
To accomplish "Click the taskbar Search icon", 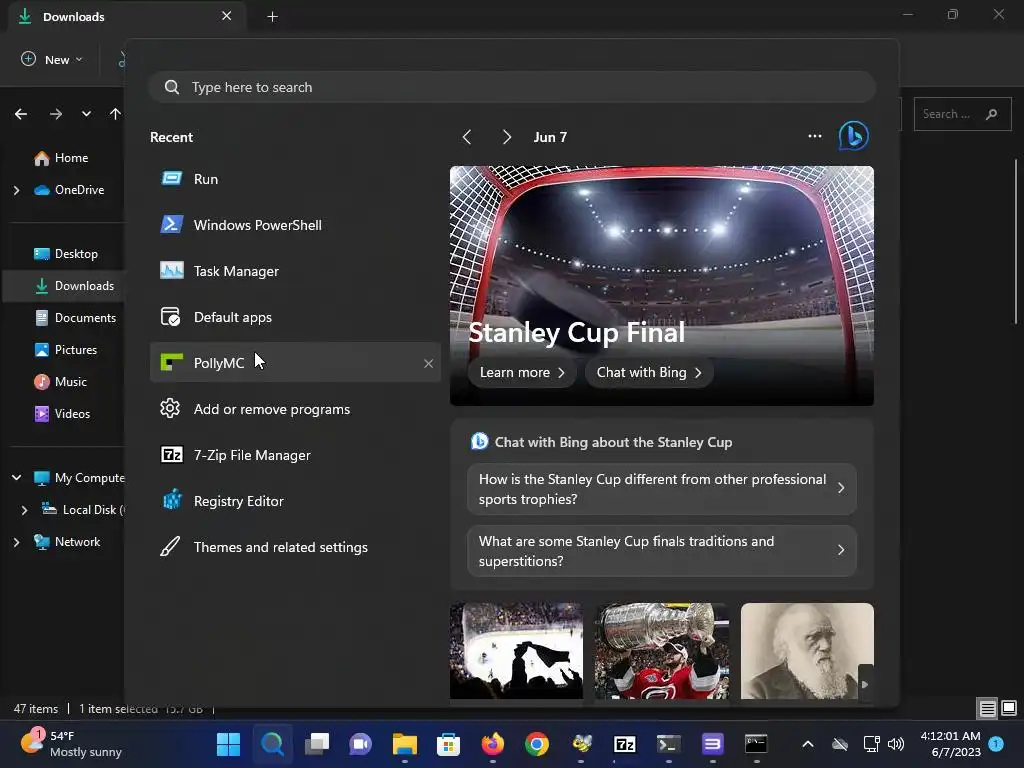I will [272, 744].
